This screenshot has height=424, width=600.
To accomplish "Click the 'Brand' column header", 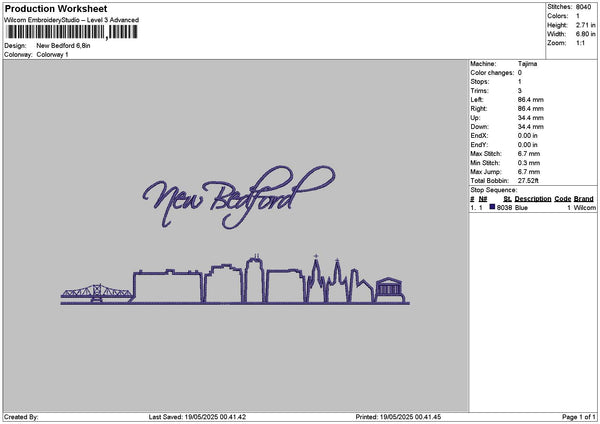I will [584, 199].
